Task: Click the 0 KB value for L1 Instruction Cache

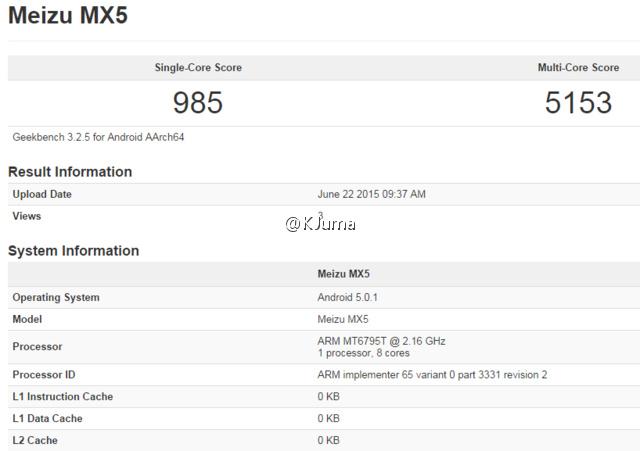Action: [329, 397]
